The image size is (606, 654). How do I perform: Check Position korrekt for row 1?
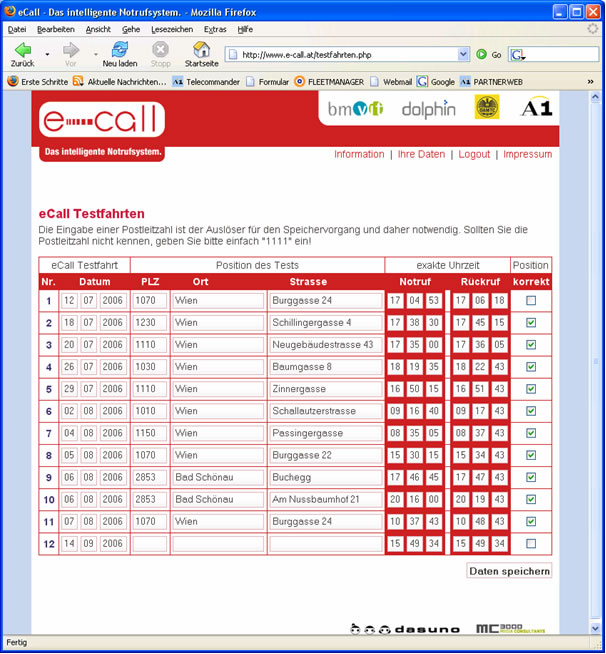pyautogui.click(x=531, y=301)
